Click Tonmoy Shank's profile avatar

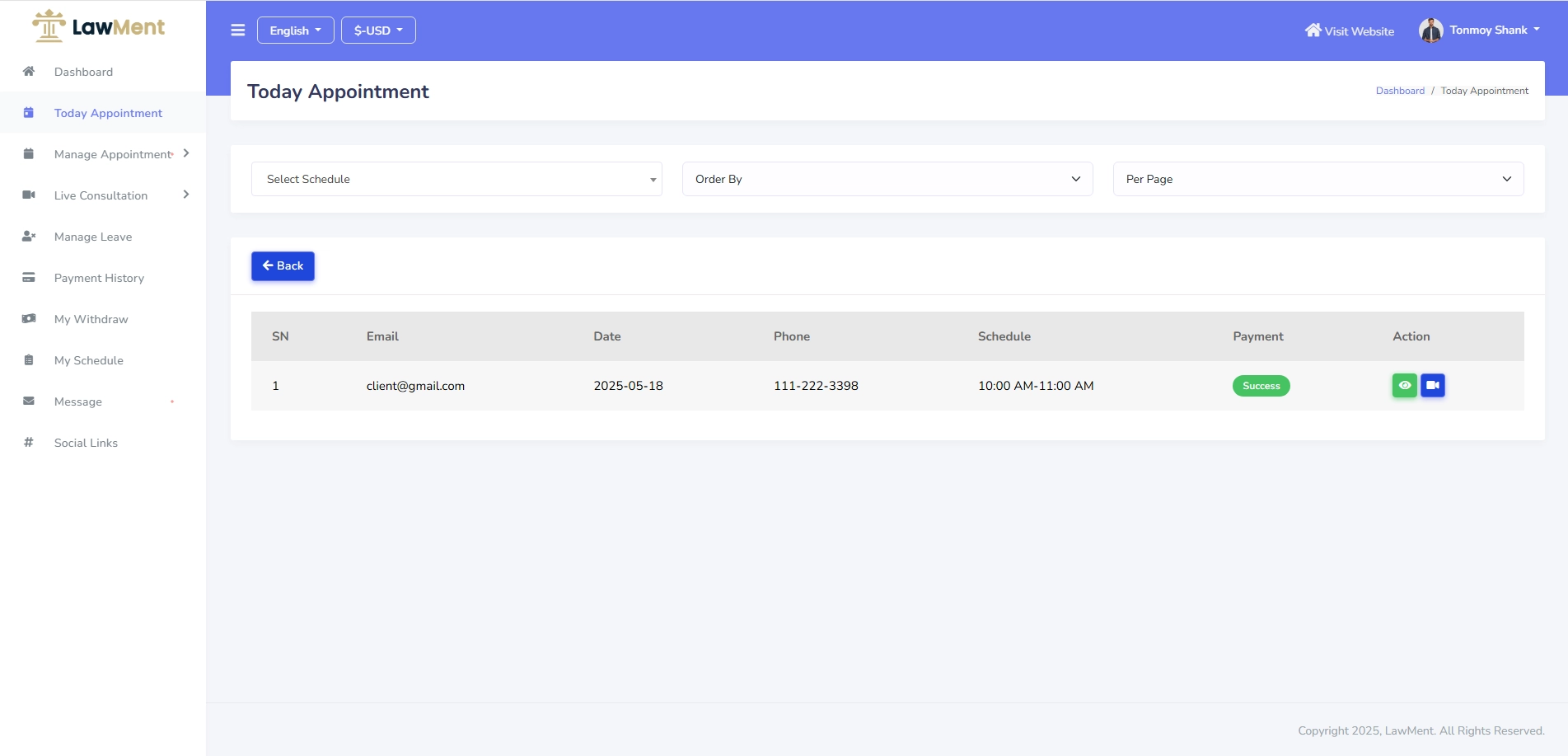point(1431,31)
